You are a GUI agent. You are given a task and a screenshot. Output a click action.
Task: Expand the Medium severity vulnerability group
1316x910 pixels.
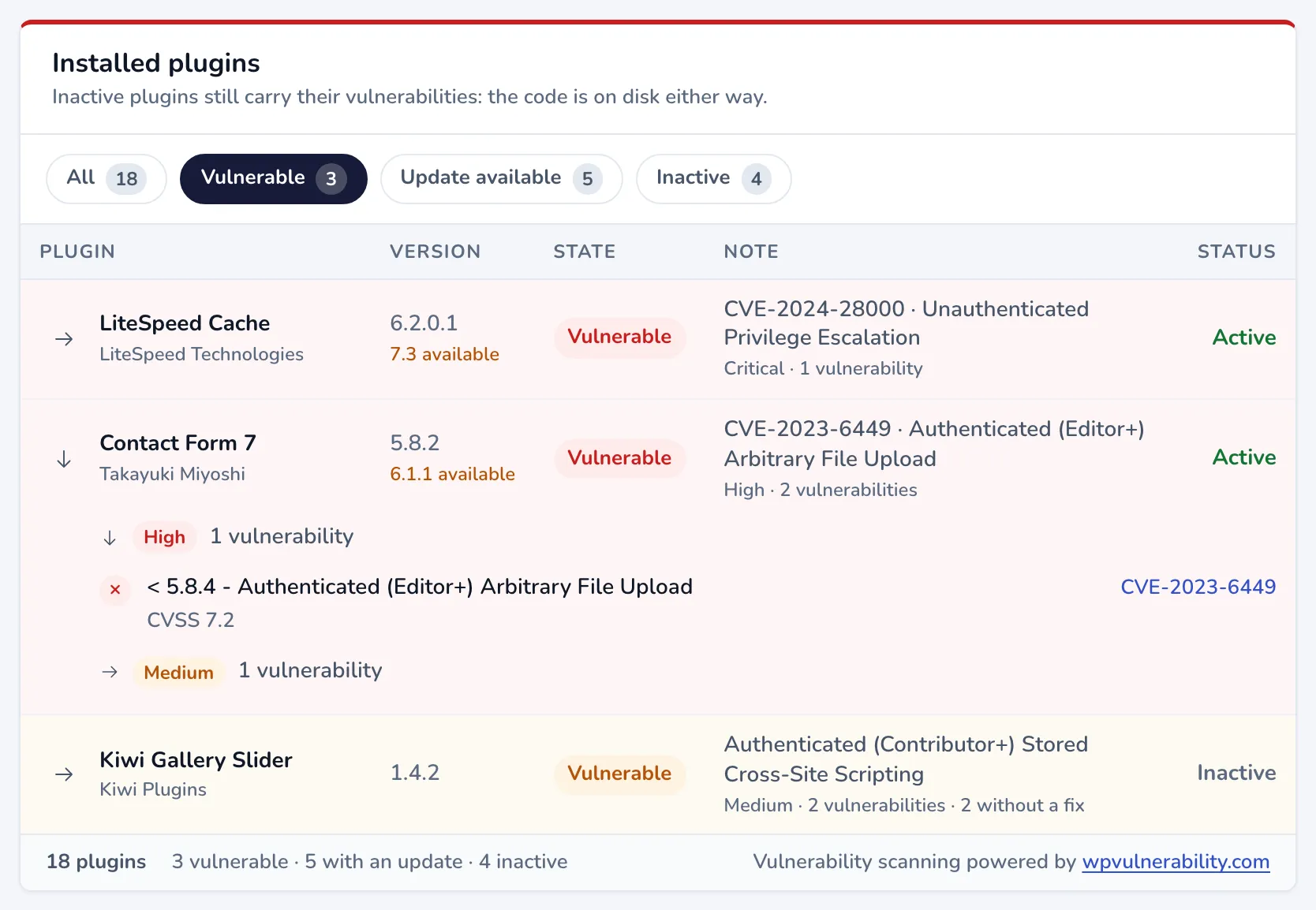coord(110,672)
